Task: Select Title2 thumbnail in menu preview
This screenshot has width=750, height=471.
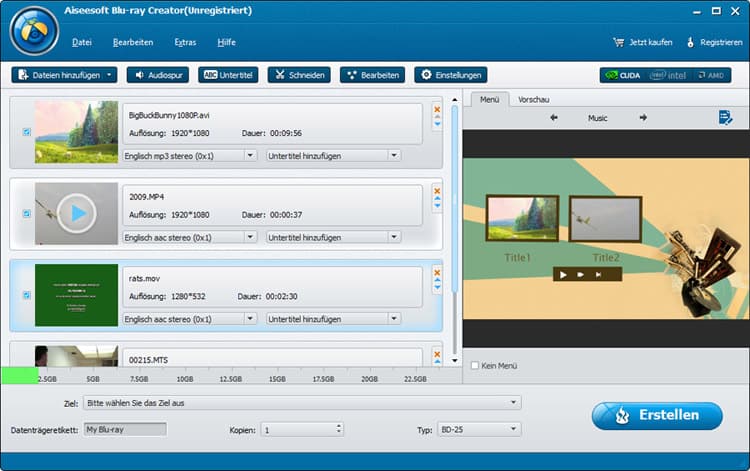Action: [x=606, y=219]
